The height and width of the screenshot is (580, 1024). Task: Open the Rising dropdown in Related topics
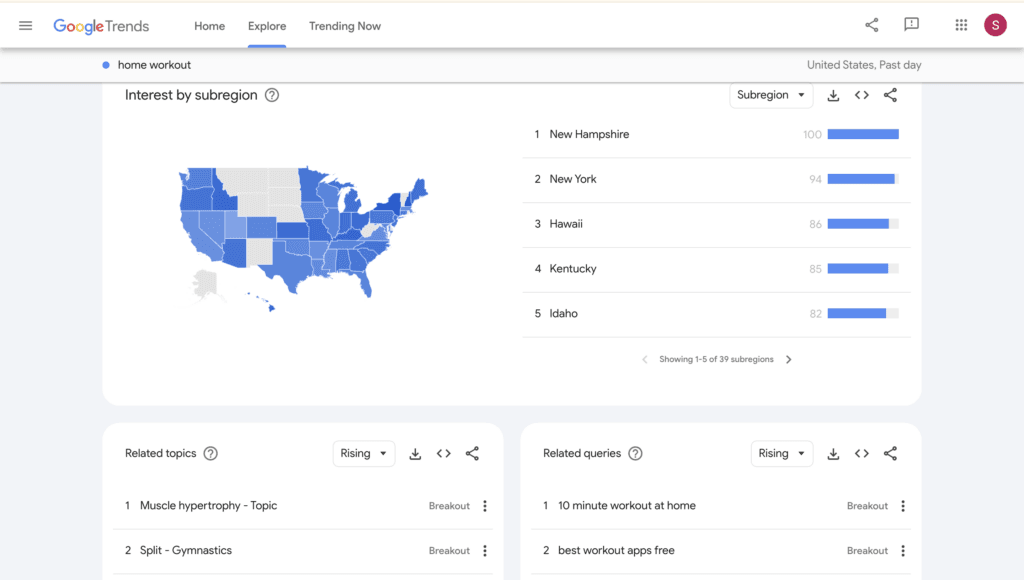364,453
